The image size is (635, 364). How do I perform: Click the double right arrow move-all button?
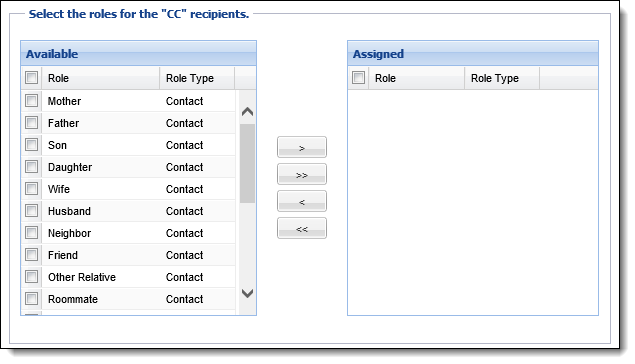[302, 175]
